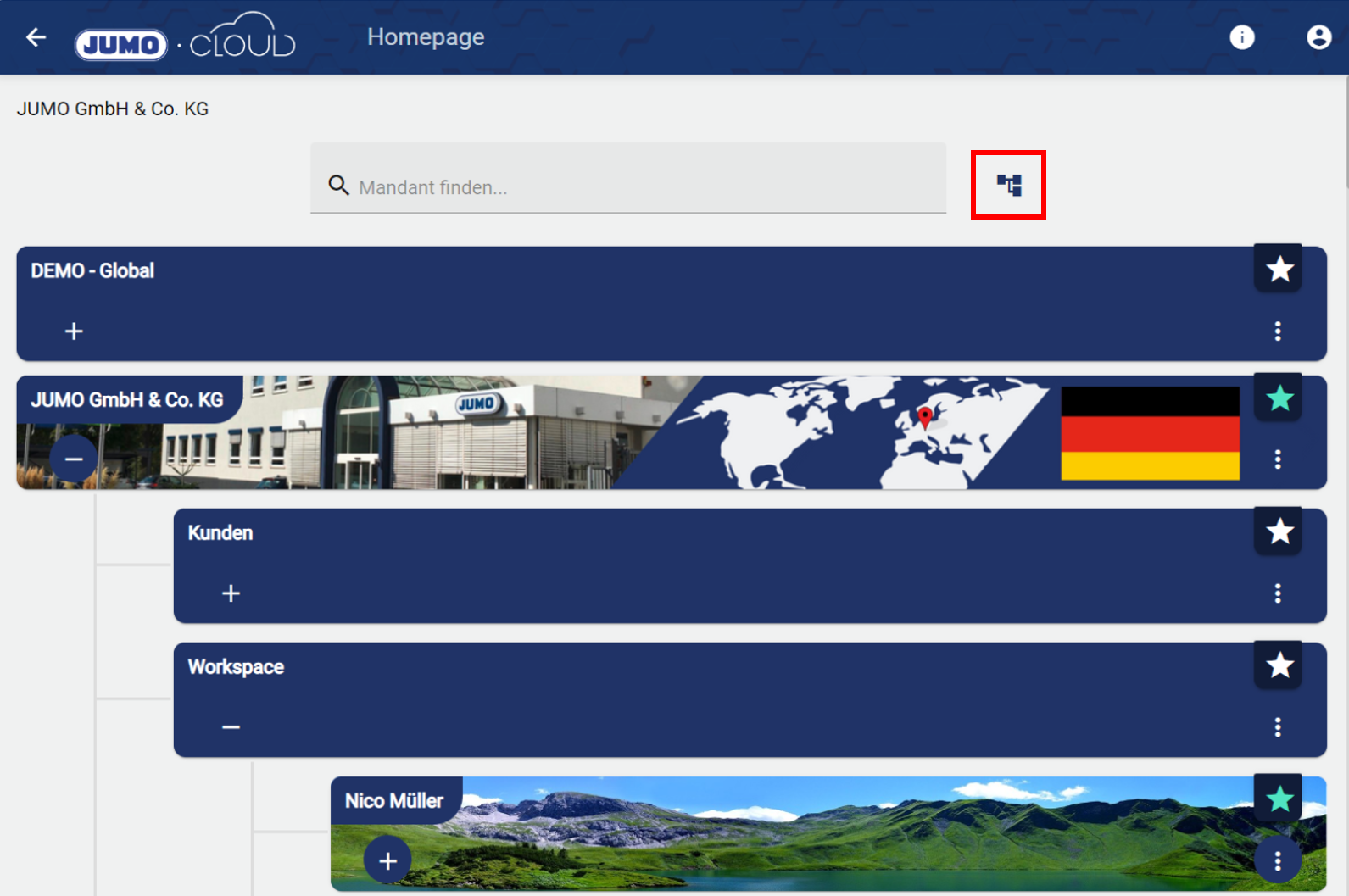Open three-dot menu for DEMO - Global
Screen dimensions: 1349x896
1277,331
